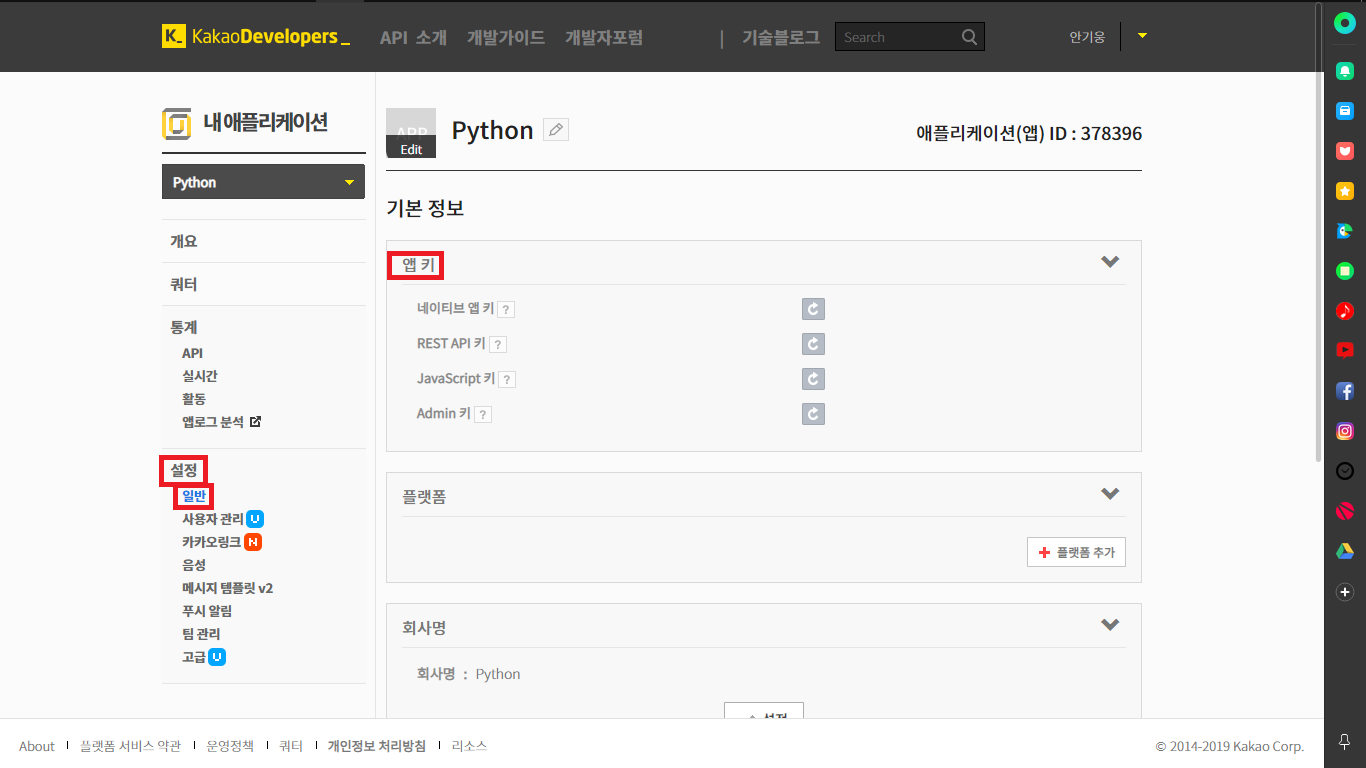Regenerate the Admin 키
This screenshot has width=1366, height=768.
[813, 414]
